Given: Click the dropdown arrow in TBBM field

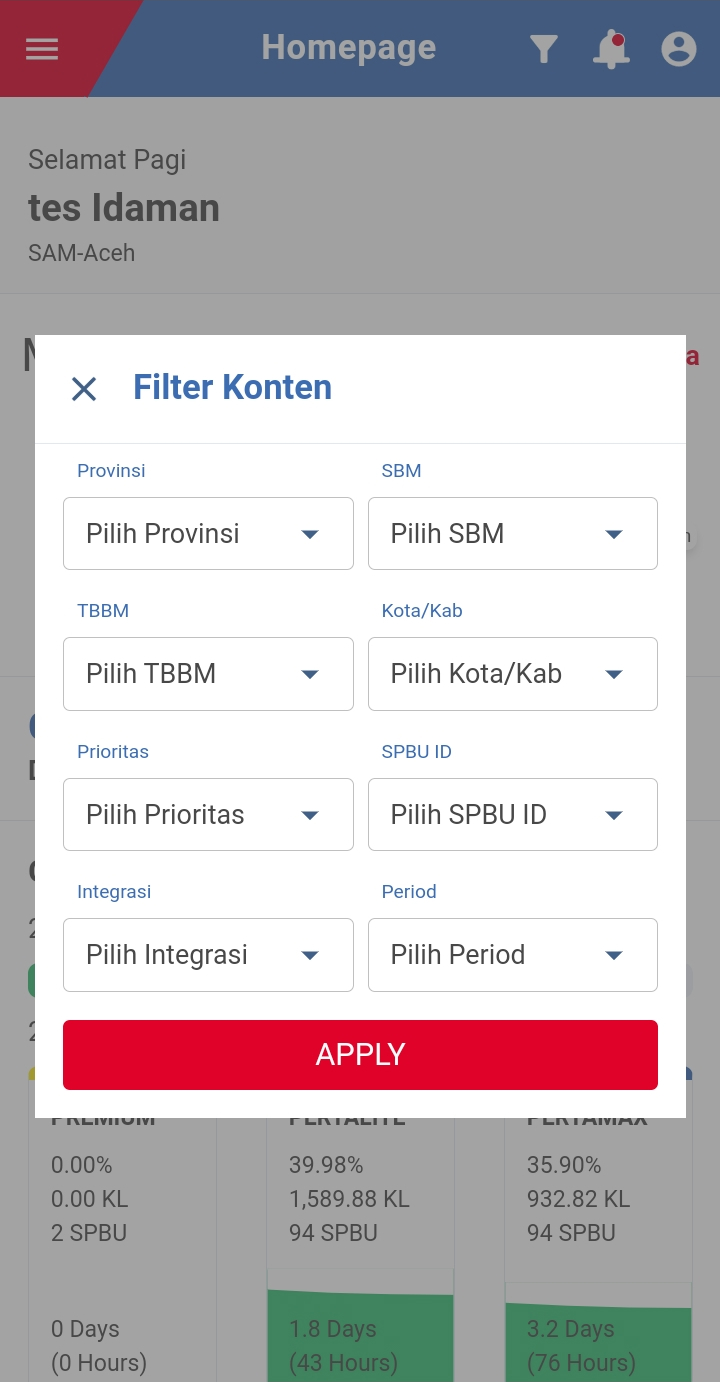Looking at the screenshot, I should click(310, 675).
